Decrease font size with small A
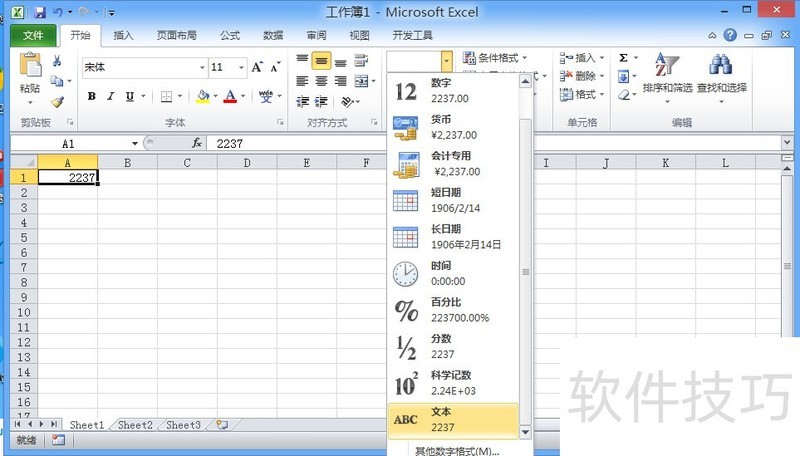 click(x=276, y=67)
